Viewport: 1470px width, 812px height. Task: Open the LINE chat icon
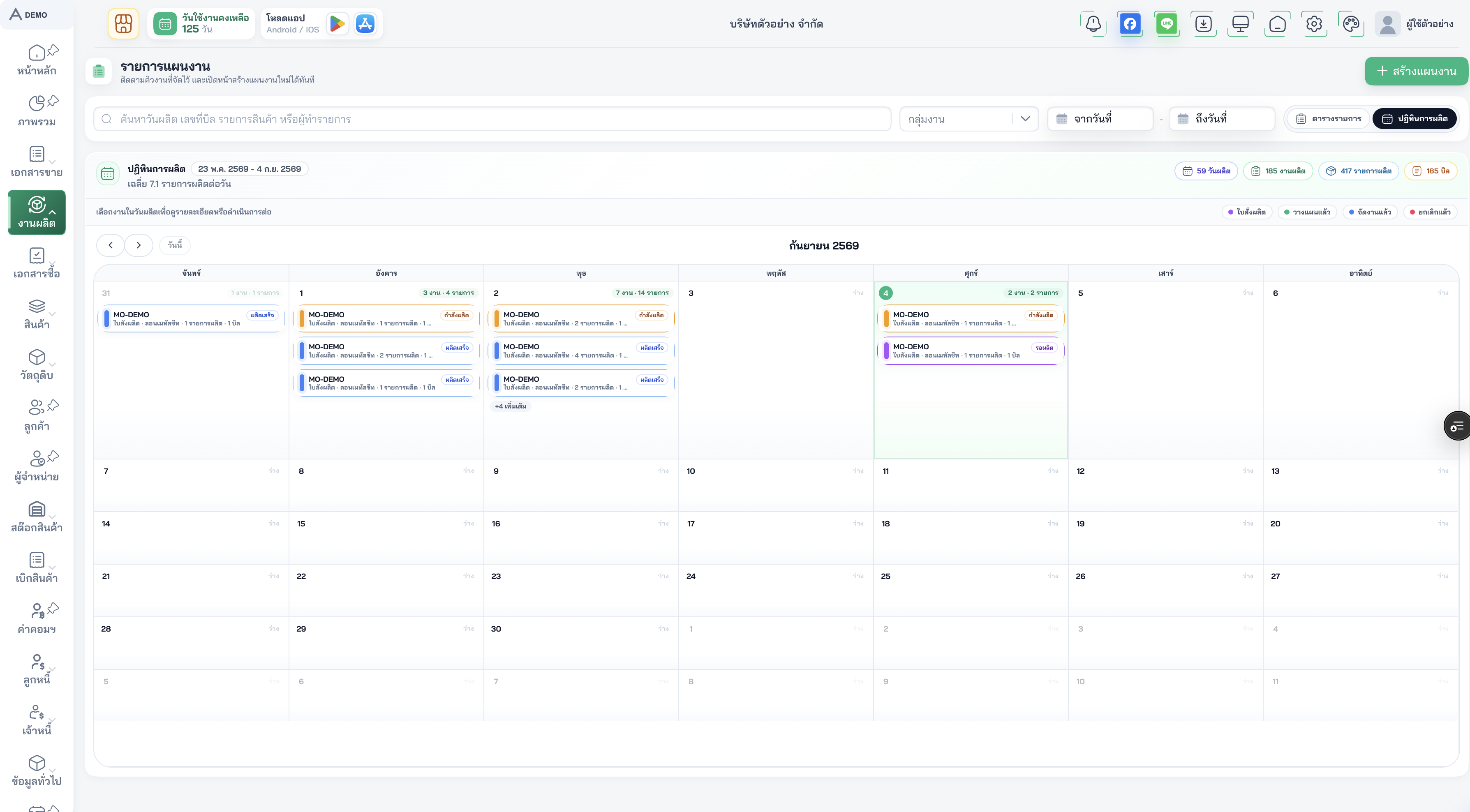1166,24
